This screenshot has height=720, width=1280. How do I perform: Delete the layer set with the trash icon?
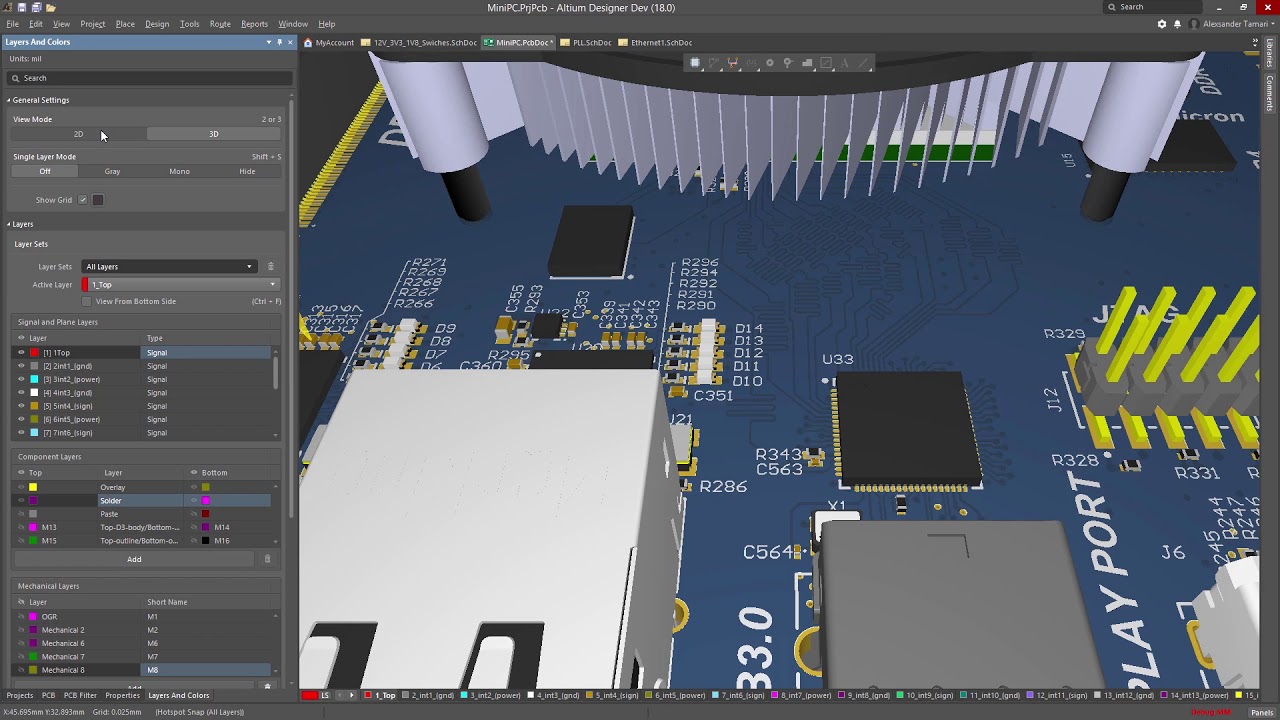click(270, 267)
